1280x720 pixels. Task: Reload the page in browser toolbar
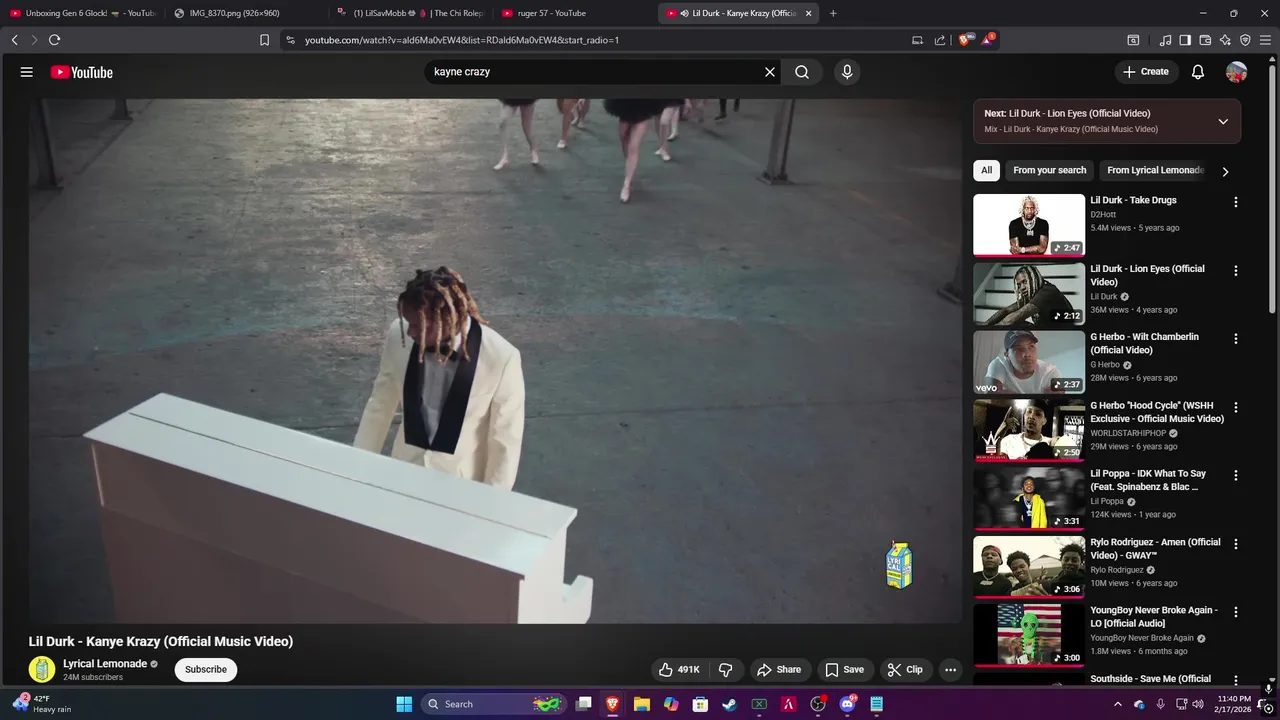point(54,40)
